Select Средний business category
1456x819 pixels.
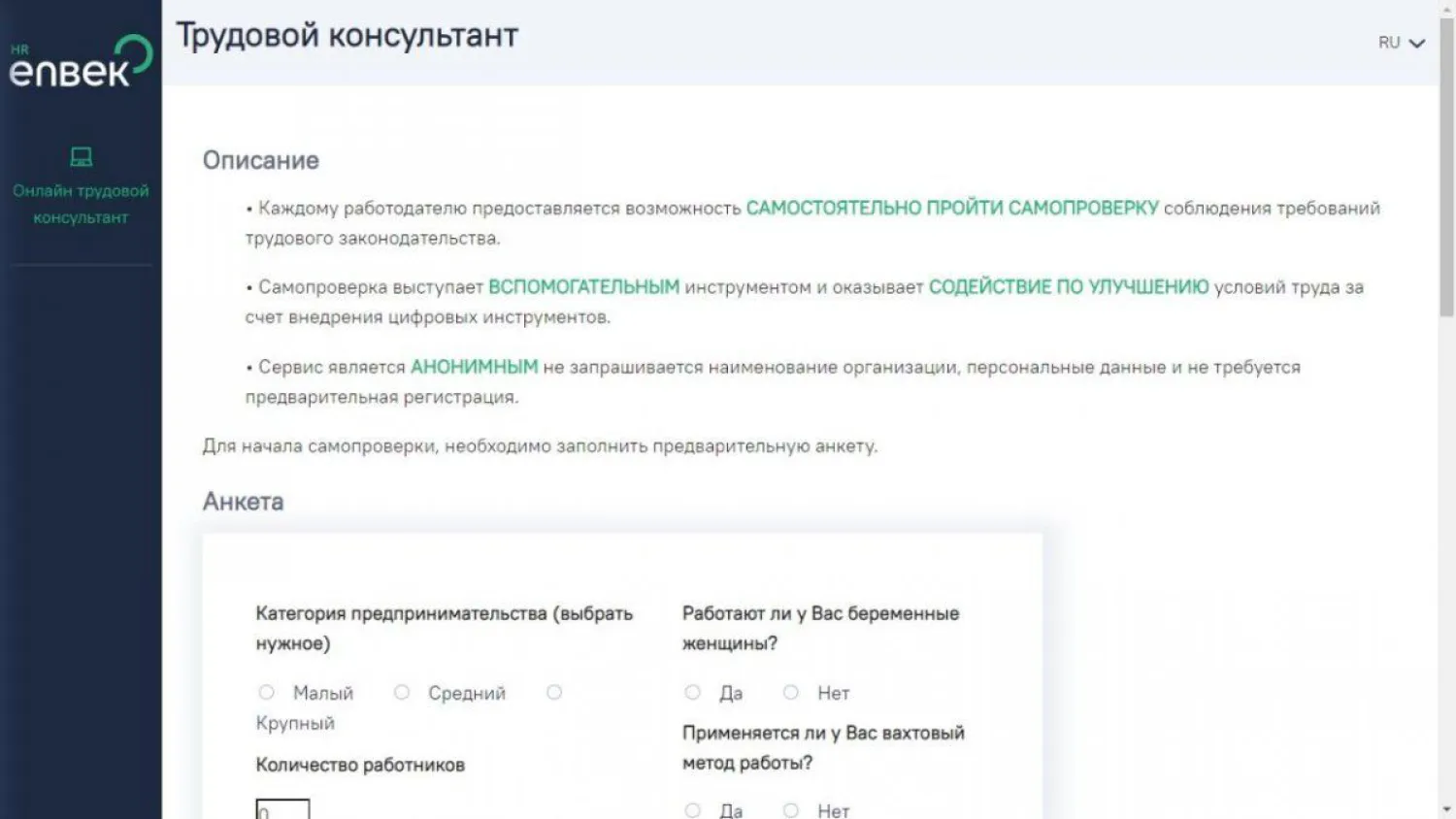point(402,692)
